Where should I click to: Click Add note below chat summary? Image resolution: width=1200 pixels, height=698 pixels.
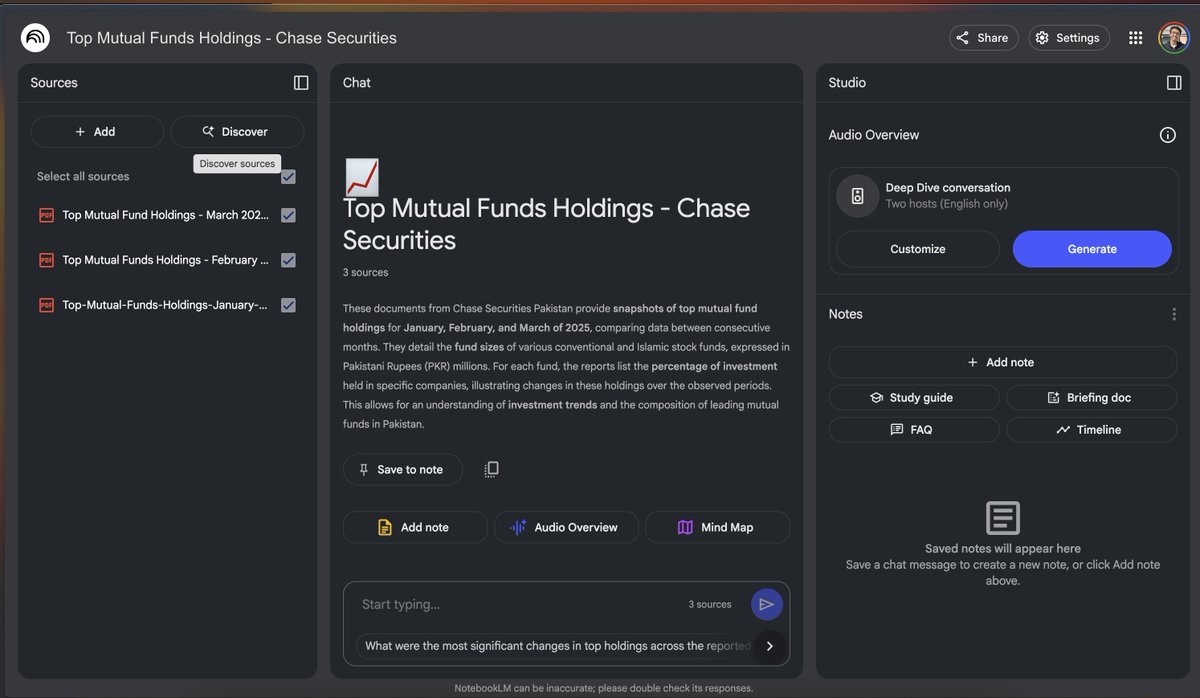pos(415,527)
